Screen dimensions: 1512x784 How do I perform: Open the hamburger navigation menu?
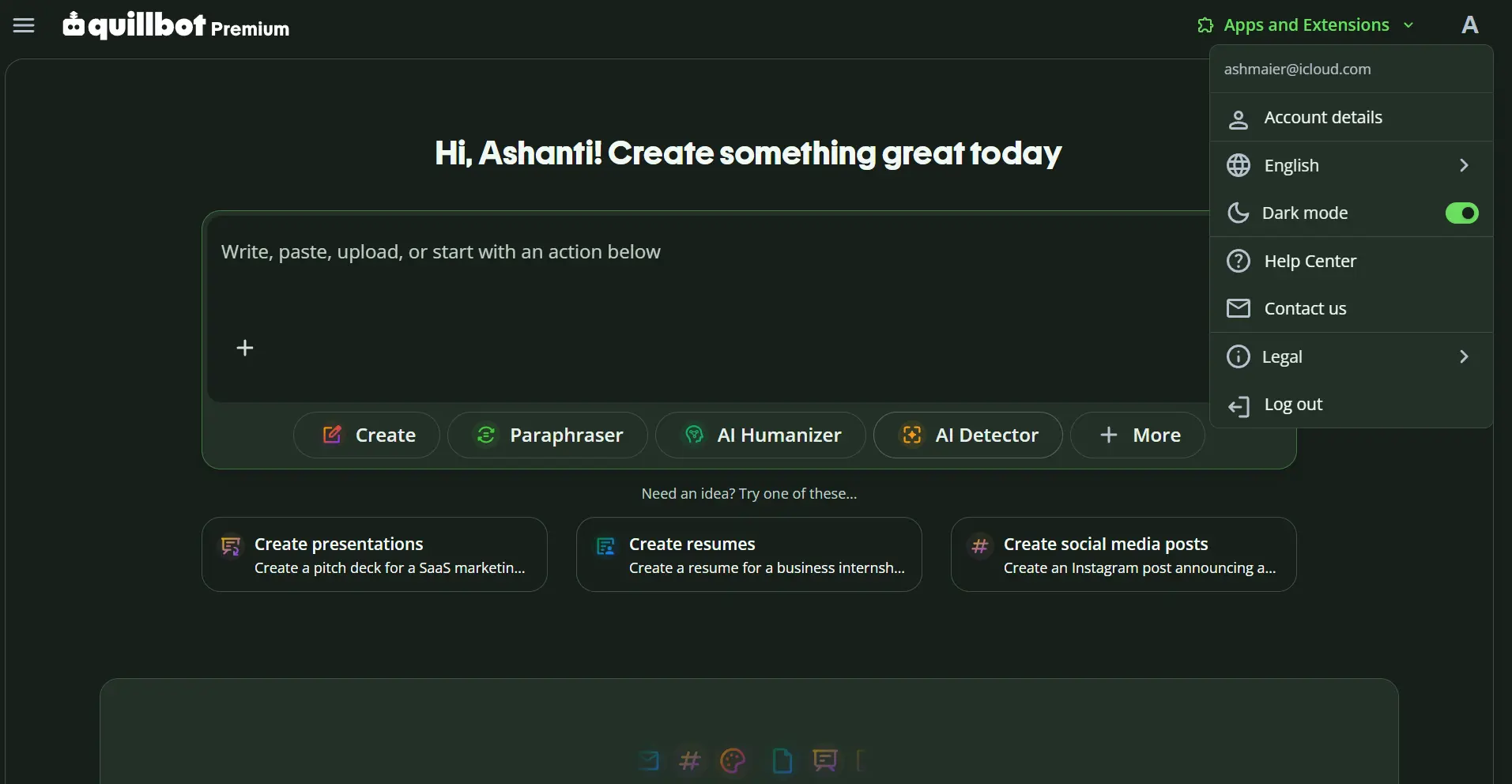click(x=24, y=25)
